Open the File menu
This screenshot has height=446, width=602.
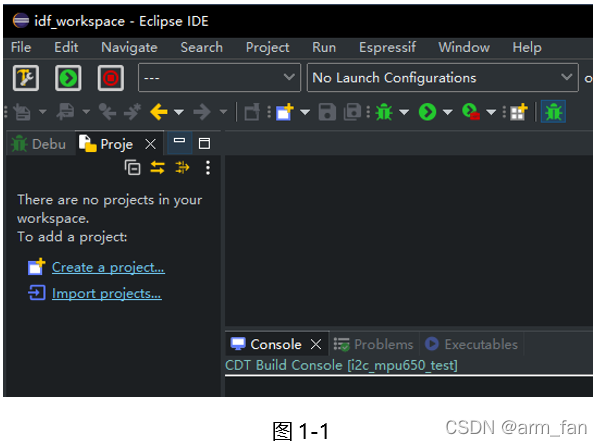pyautogui.click(x=21, y=48)
